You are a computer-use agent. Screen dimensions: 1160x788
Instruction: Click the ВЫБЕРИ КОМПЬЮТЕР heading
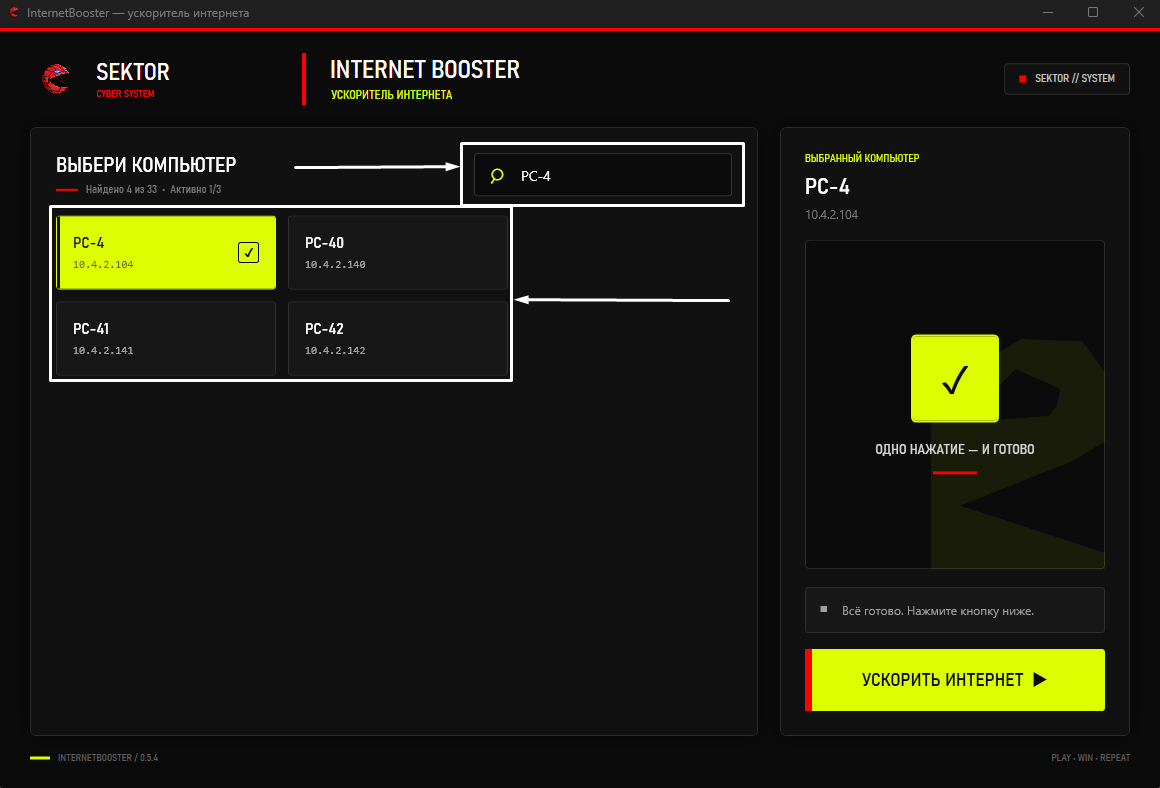(146, 164)
